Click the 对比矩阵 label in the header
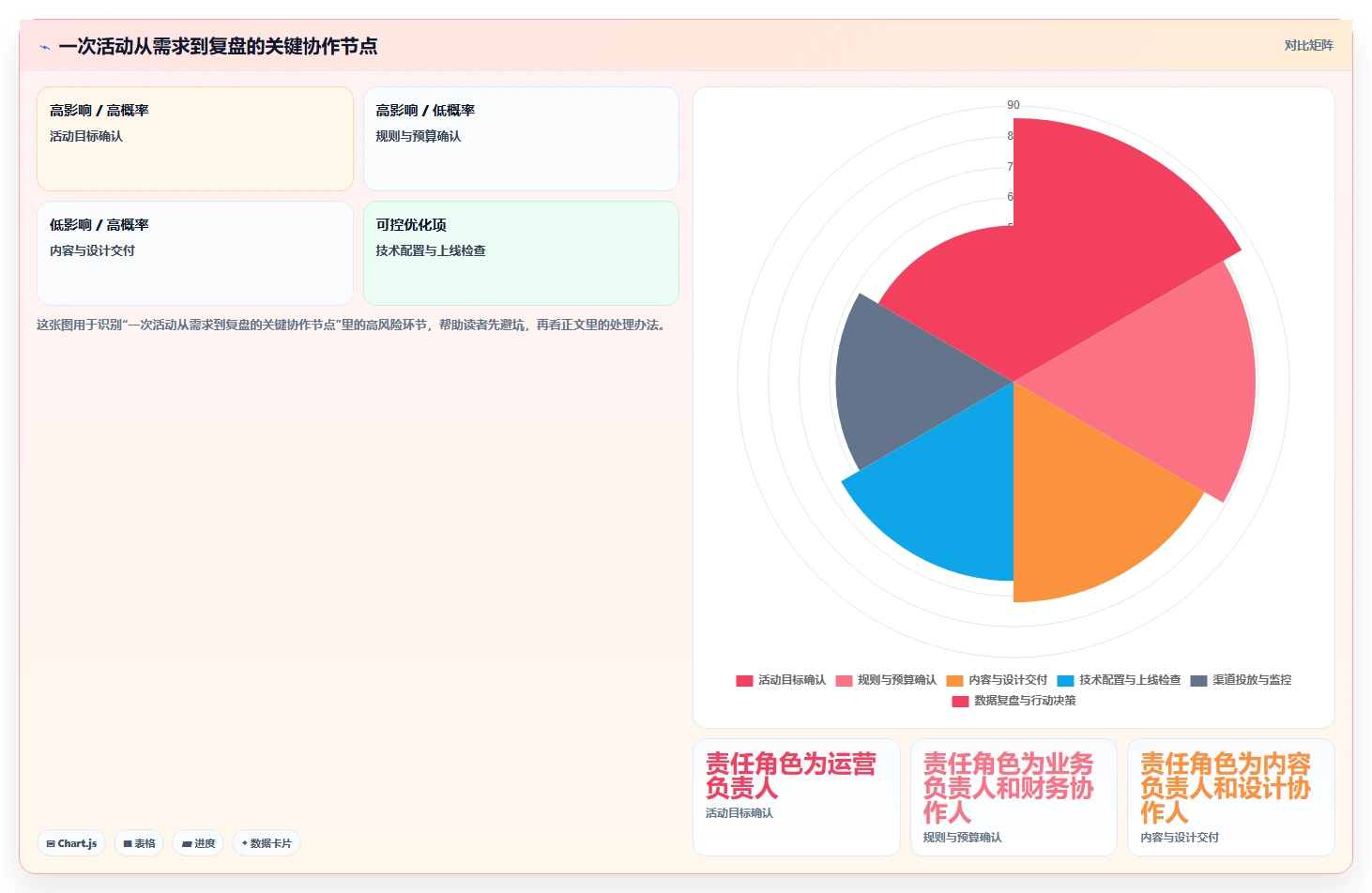This screenshot has height=893, width=1372. tap(1308, 45)
